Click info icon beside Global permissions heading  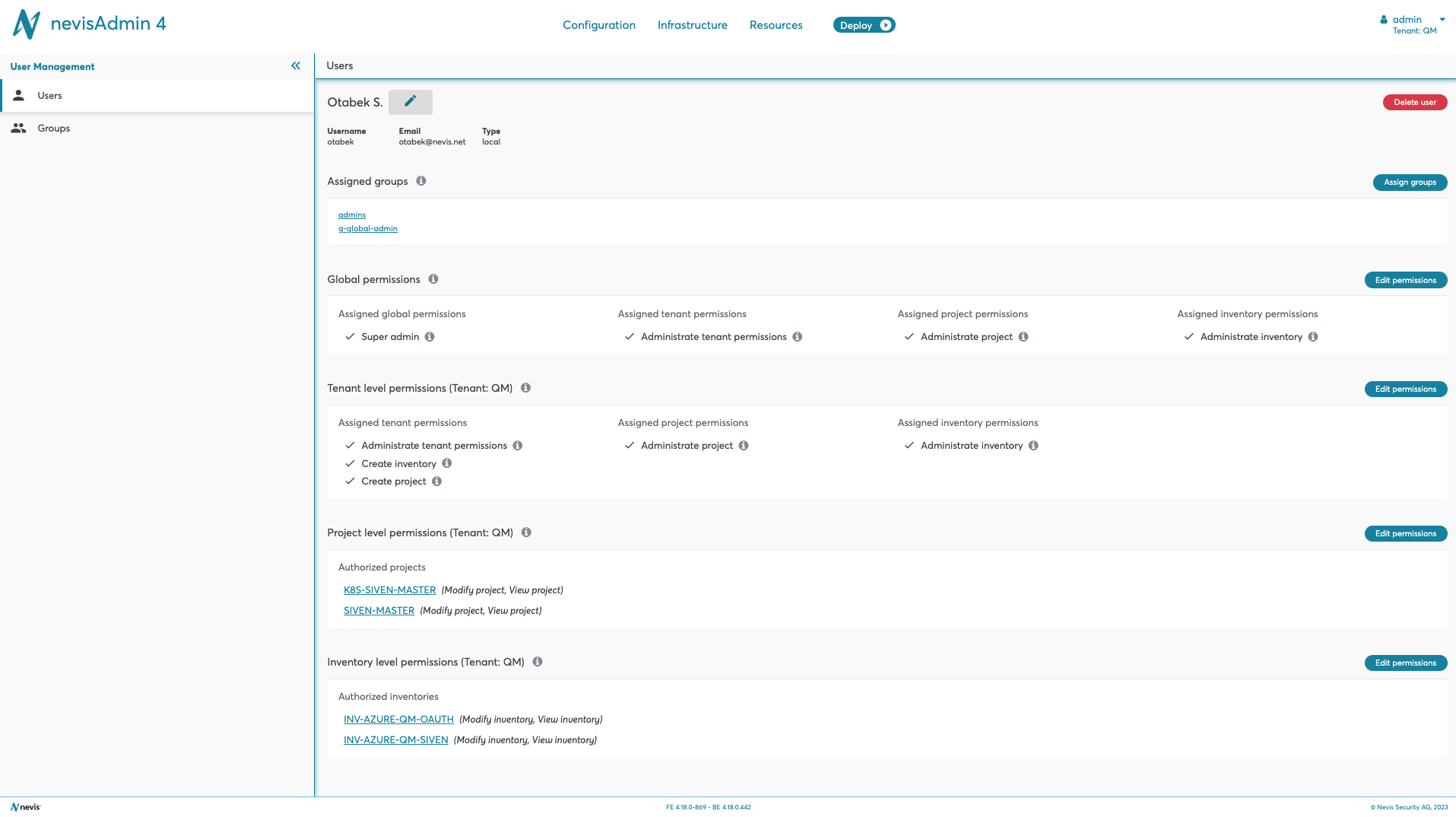pos(433,279)
